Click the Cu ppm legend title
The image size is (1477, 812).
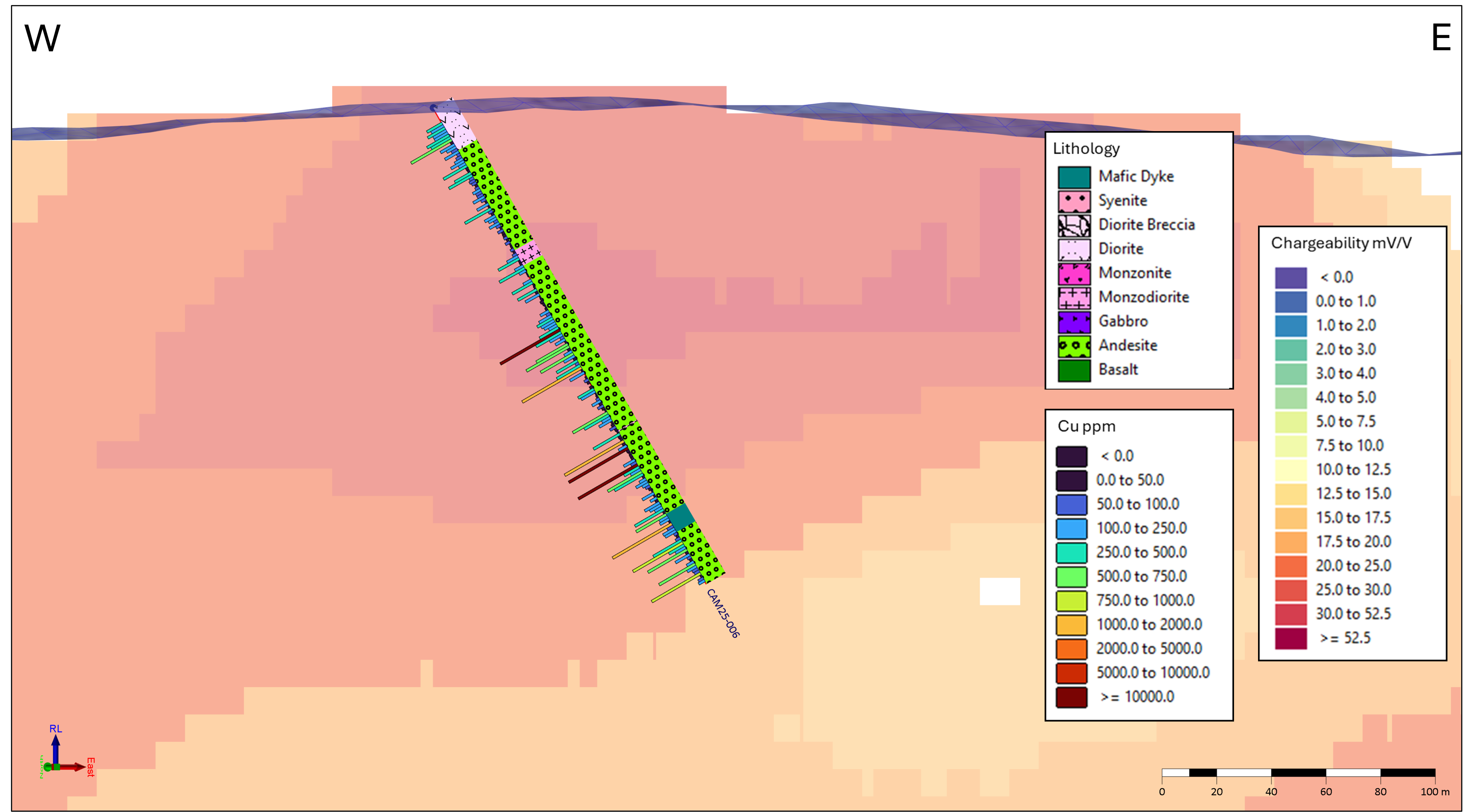[x=1086, y=426]
